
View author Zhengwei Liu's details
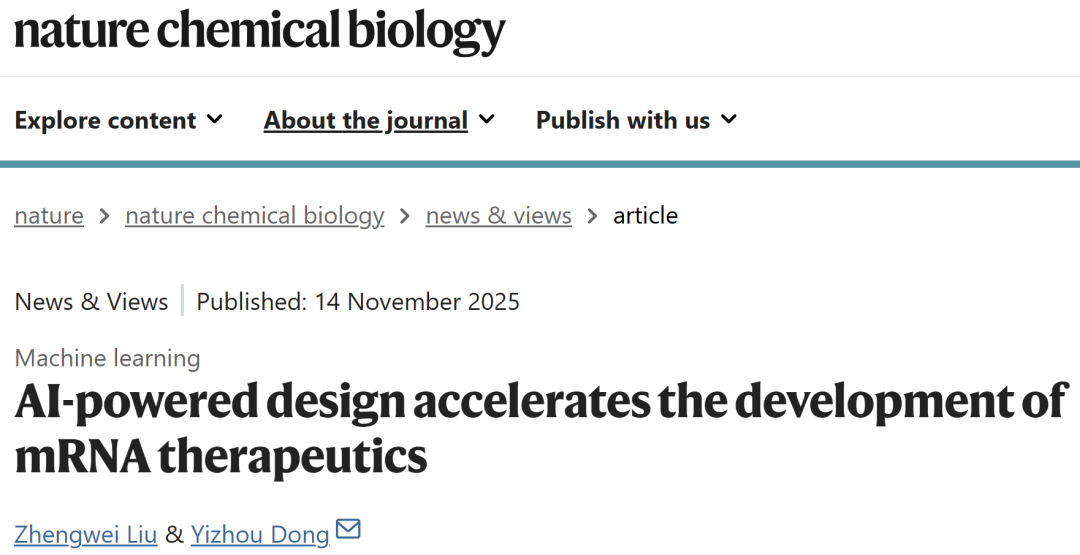point(86,535)
